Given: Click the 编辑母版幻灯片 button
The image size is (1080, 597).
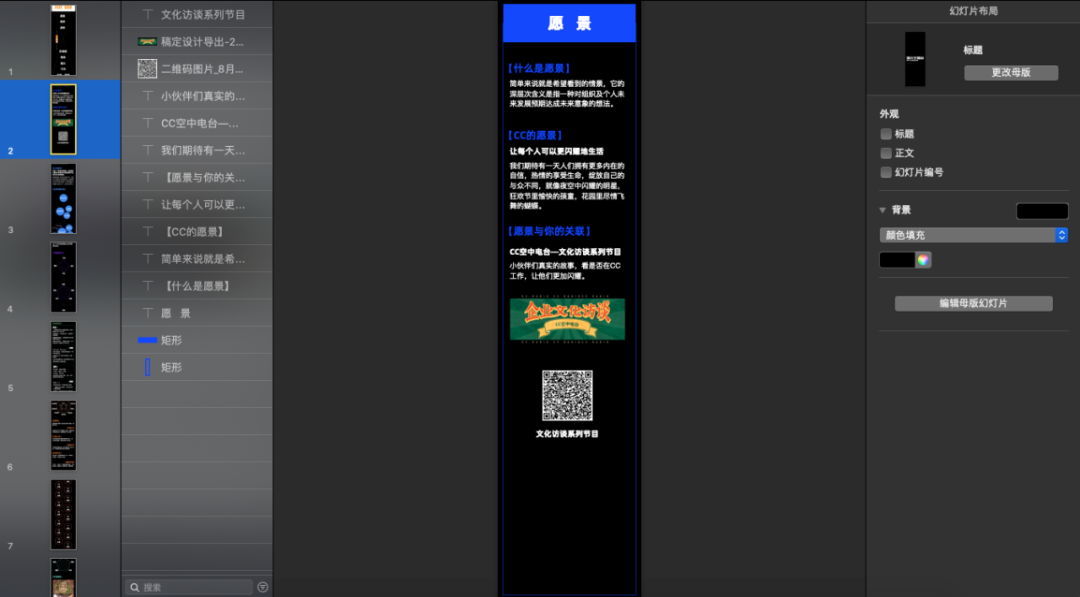Looking at the screenshot, I should coord(973,303).
